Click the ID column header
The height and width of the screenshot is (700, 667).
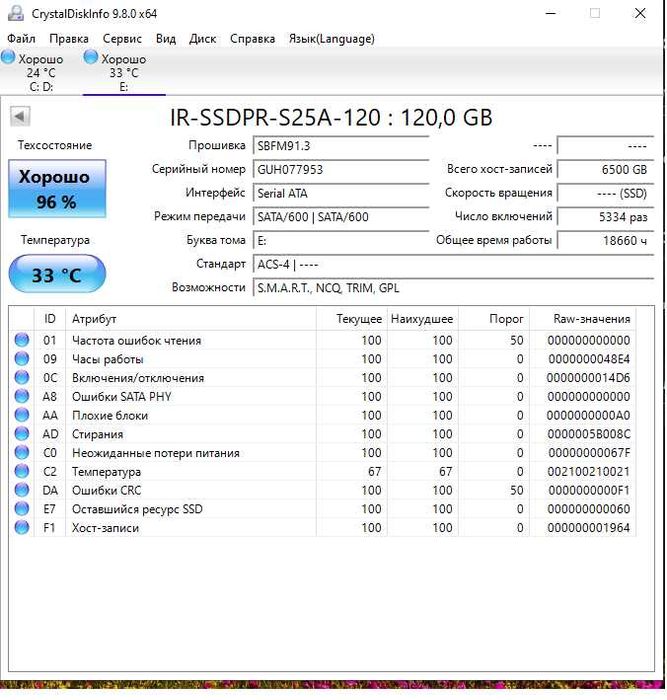[x=50, y=319]
